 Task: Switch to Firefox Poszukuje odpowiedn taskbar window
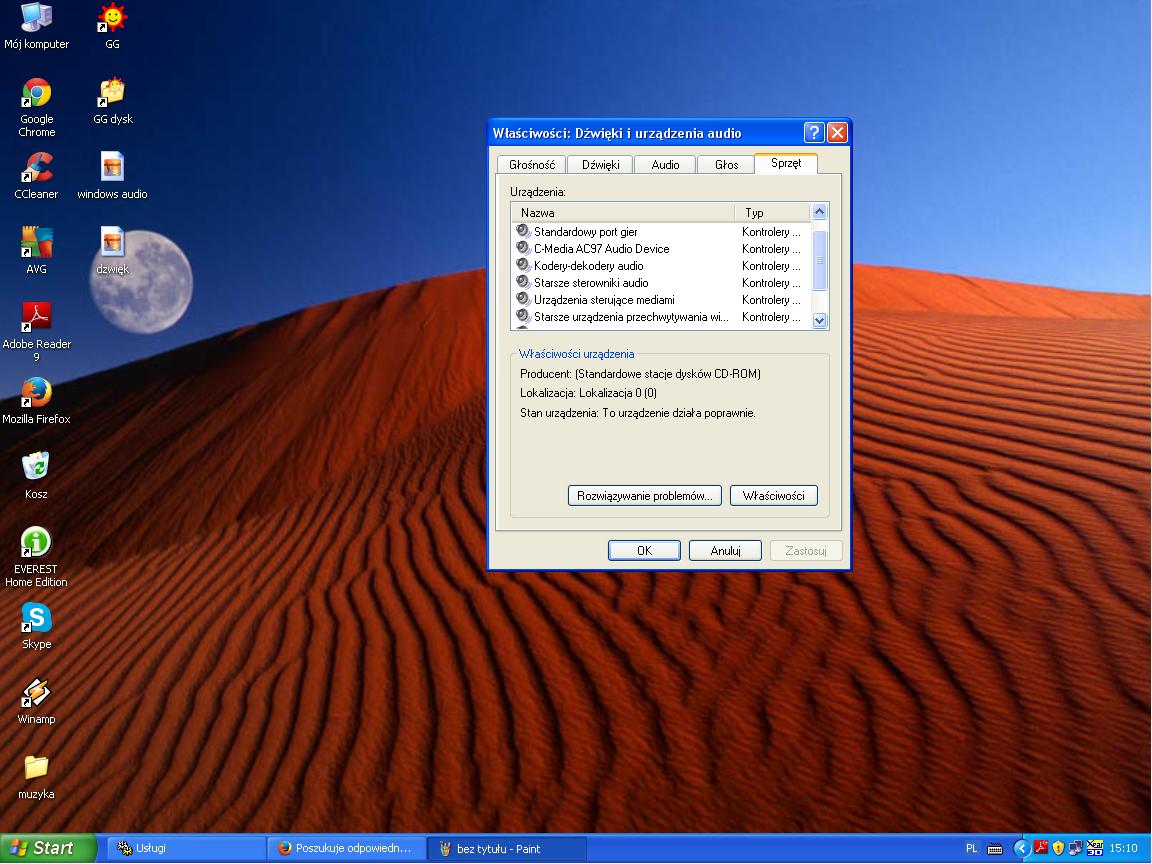[346, 849]
